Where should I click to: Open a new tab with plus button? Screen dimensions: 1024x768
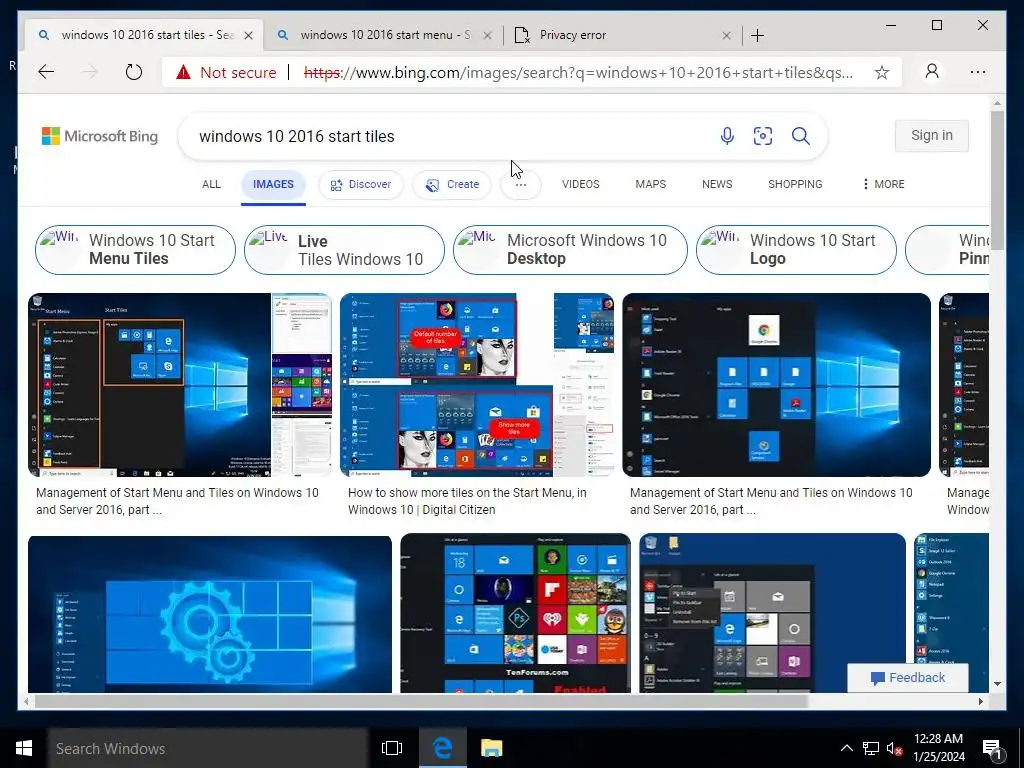pyautogui.click(x=758, y=35)
